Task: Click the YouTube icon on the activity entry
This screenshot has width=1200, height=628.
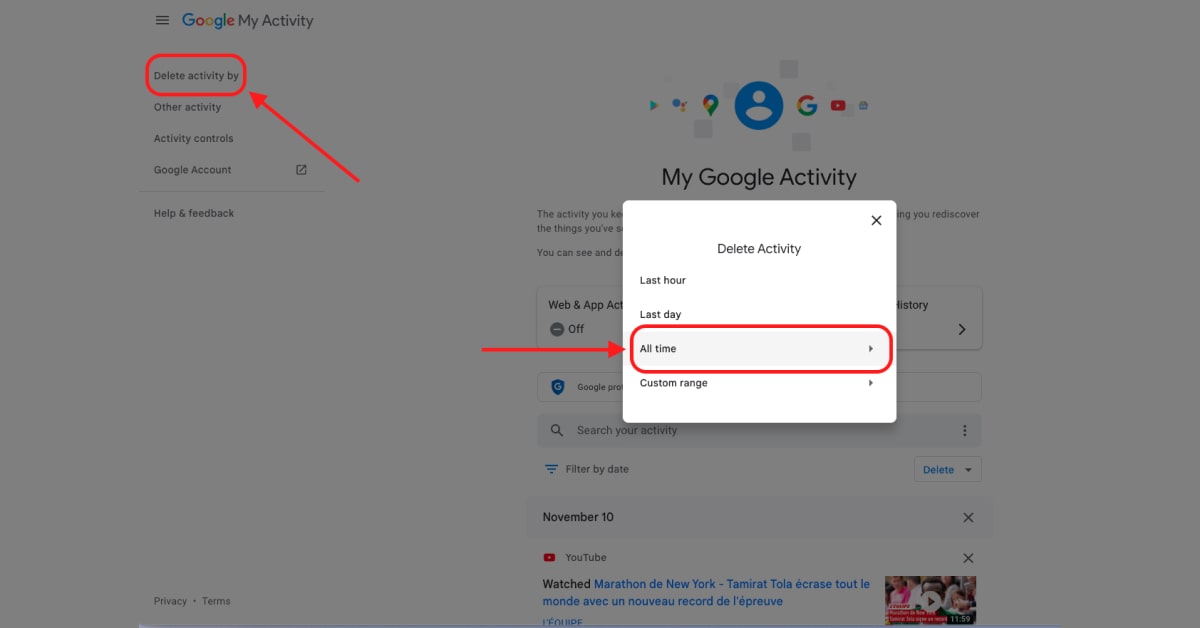Action: 549,557
